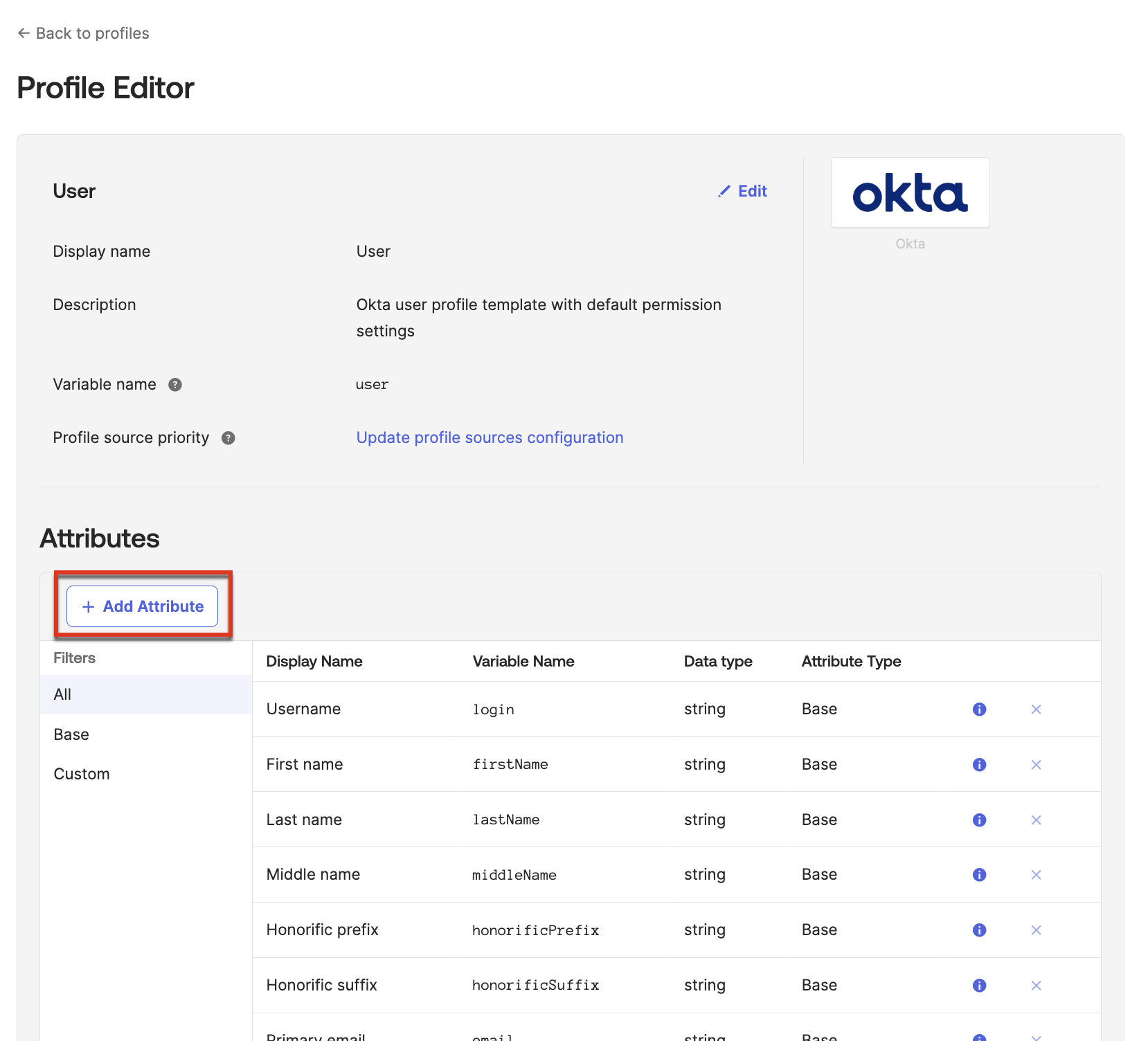Click the Add Attribute button
The height and width of the screenshot is (1041, 1148).
pos(142,606)
